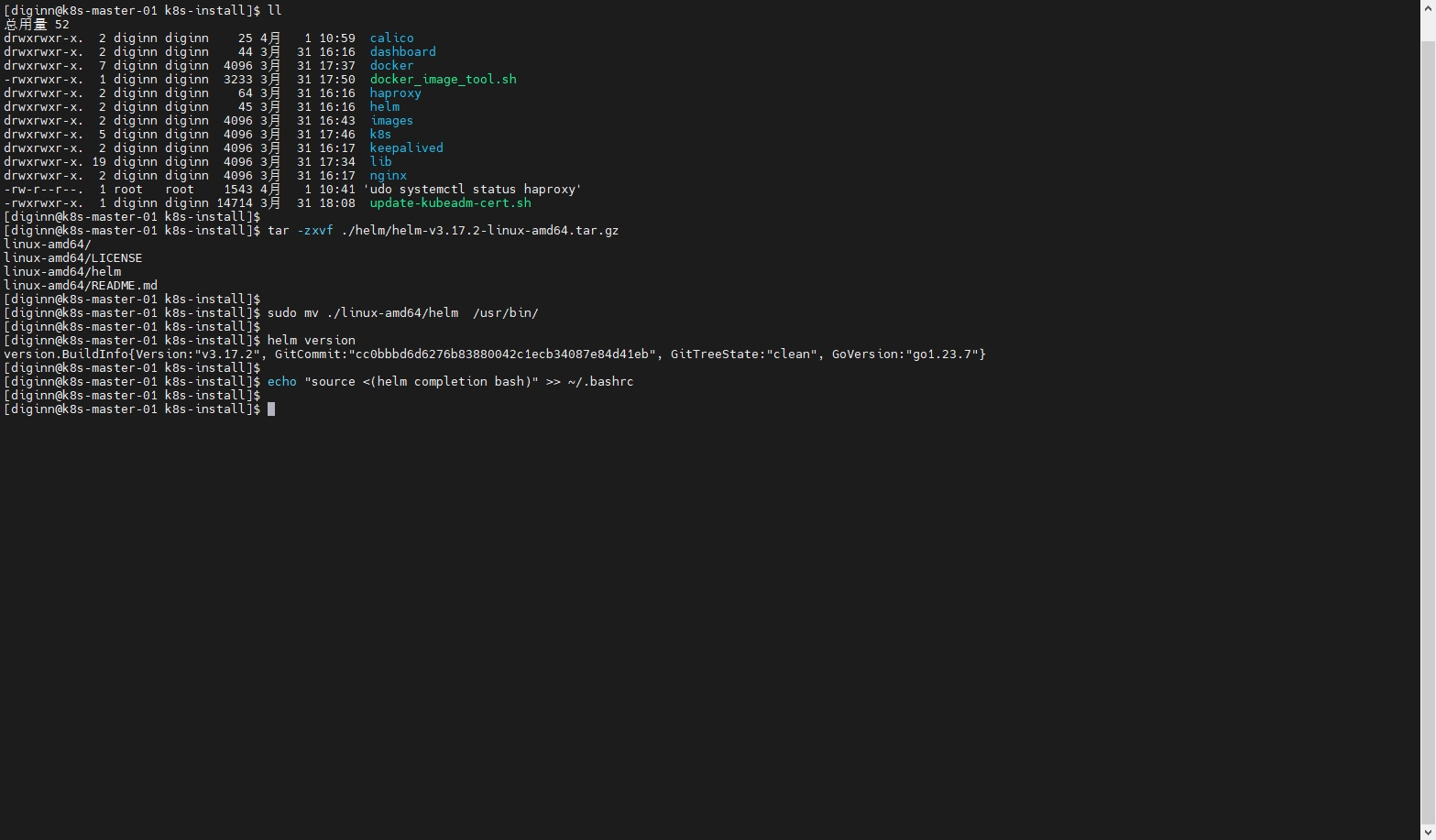Click the keepalived directory name
The width and height of the screenshot is (1436, 840).
click(406, 148)
